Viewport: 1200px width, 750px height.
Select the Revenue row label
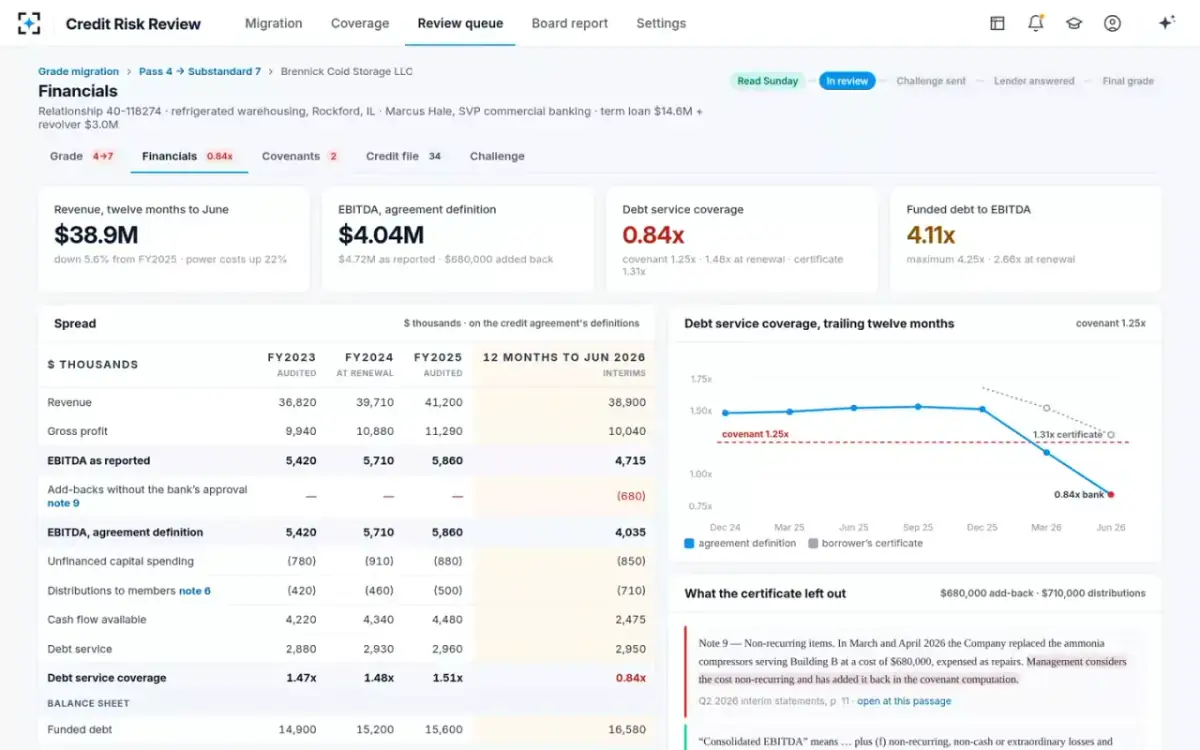coord(69,403)
